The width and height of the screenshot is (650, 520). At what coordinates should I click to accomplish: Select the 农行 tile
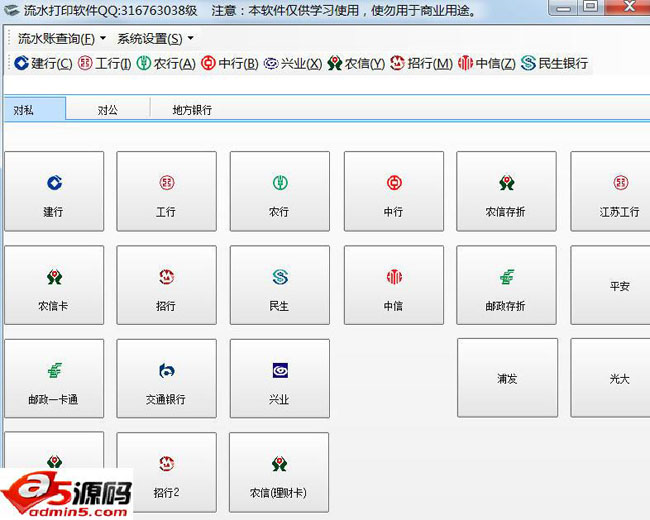coord(280,191)
